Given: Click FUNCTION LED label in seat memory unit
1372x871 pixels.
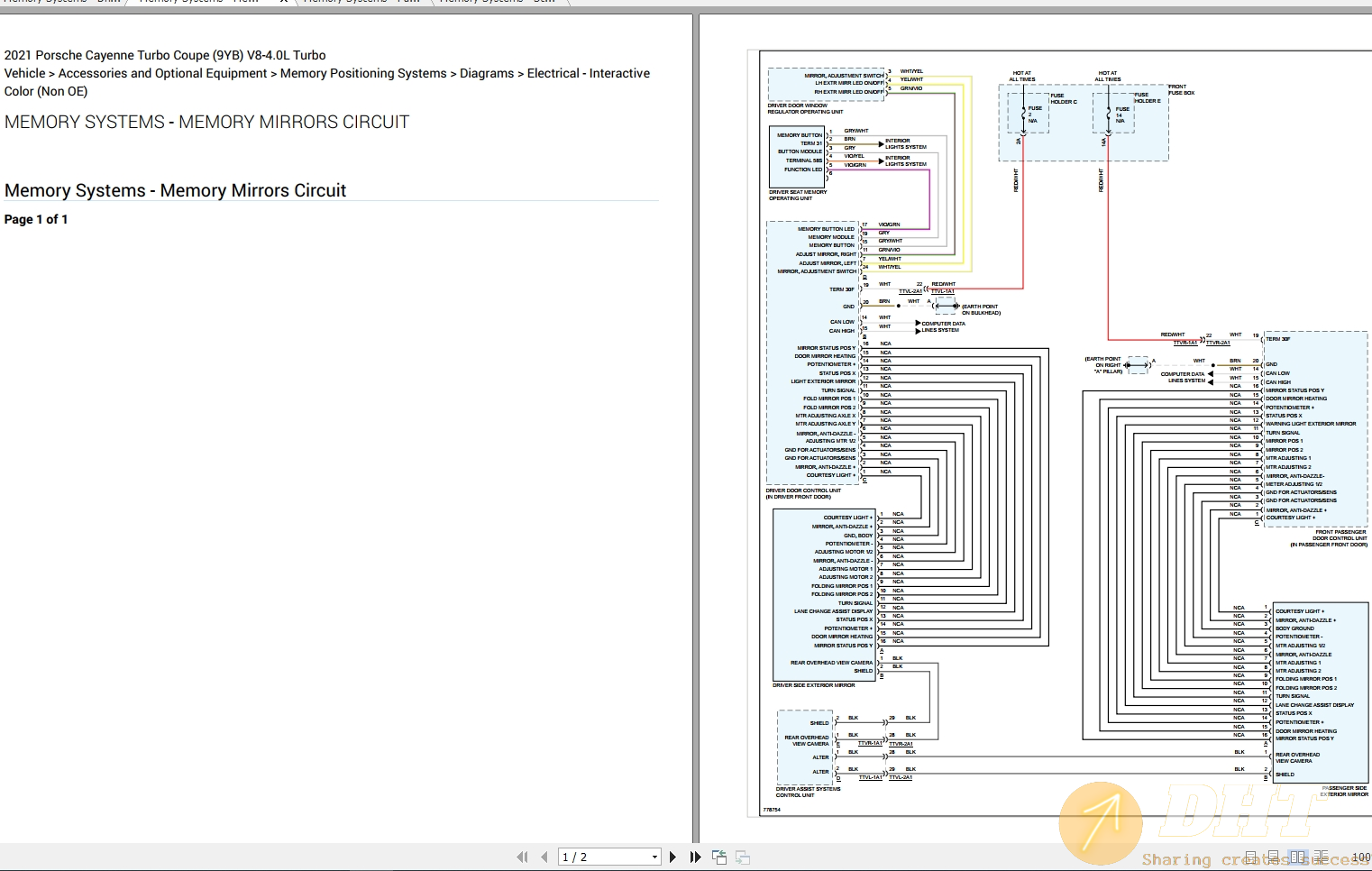Looking at the screenshot, I should click(x=803, y=170).
